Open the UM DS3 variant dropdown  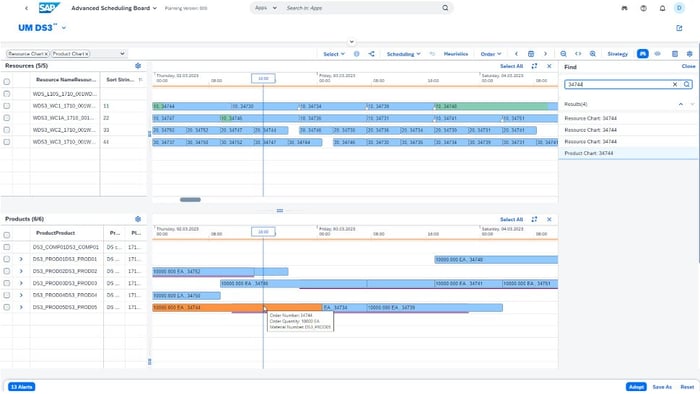(x=64, y=28)
